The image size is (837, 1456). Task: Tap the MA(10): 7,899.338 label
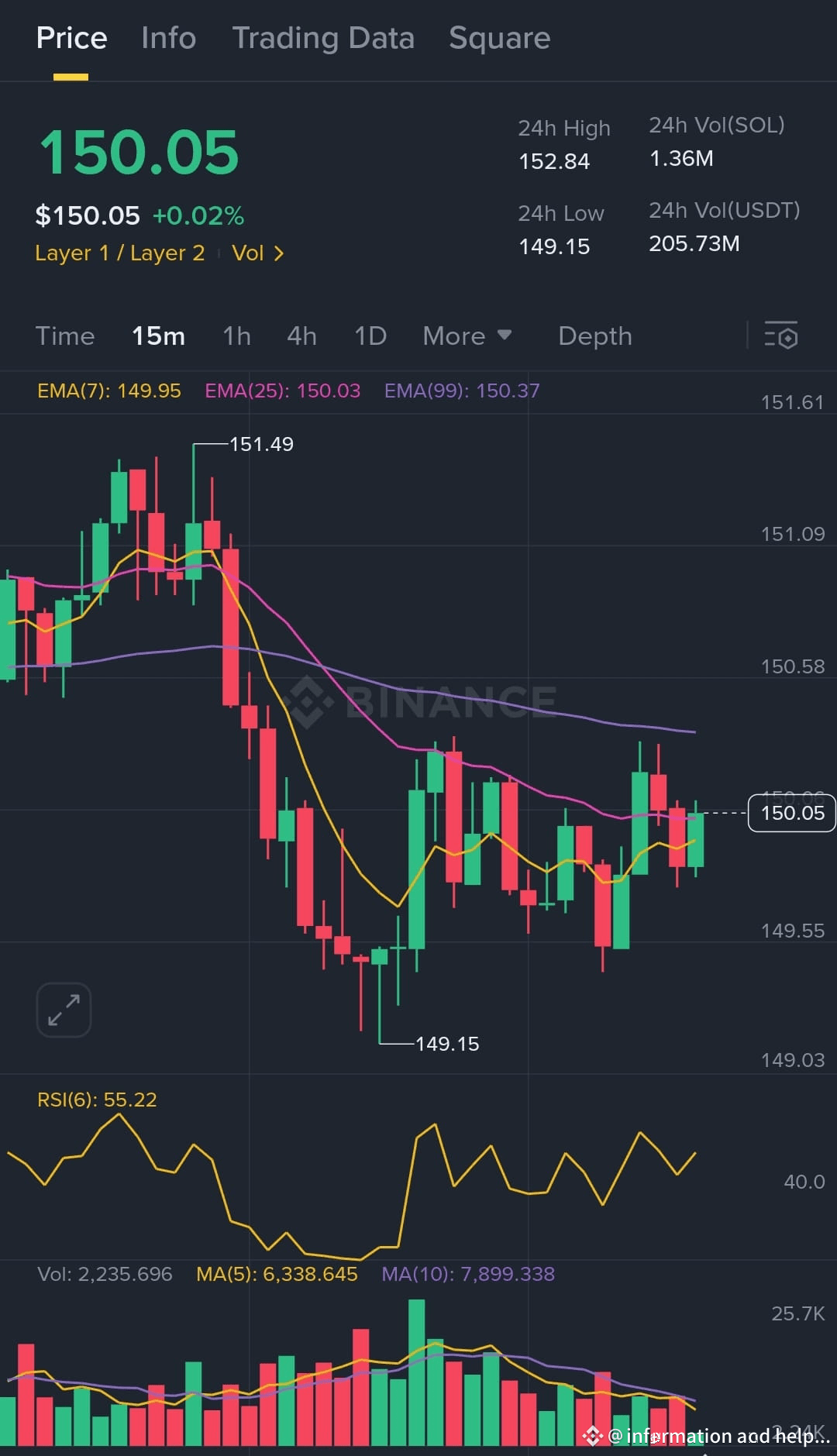click(468, 1274)
